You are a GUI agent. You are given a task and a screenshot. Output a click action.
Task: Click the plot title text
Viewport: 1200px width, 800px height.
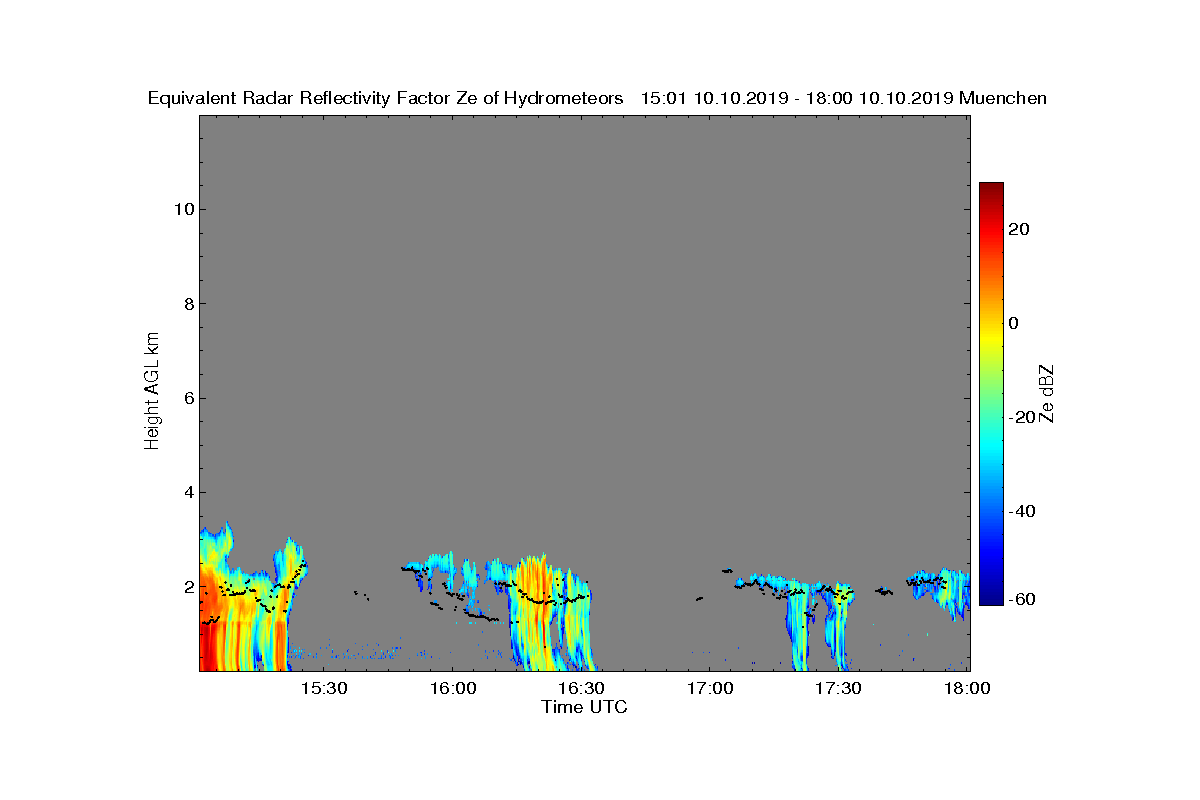click(x=597, y=98)
